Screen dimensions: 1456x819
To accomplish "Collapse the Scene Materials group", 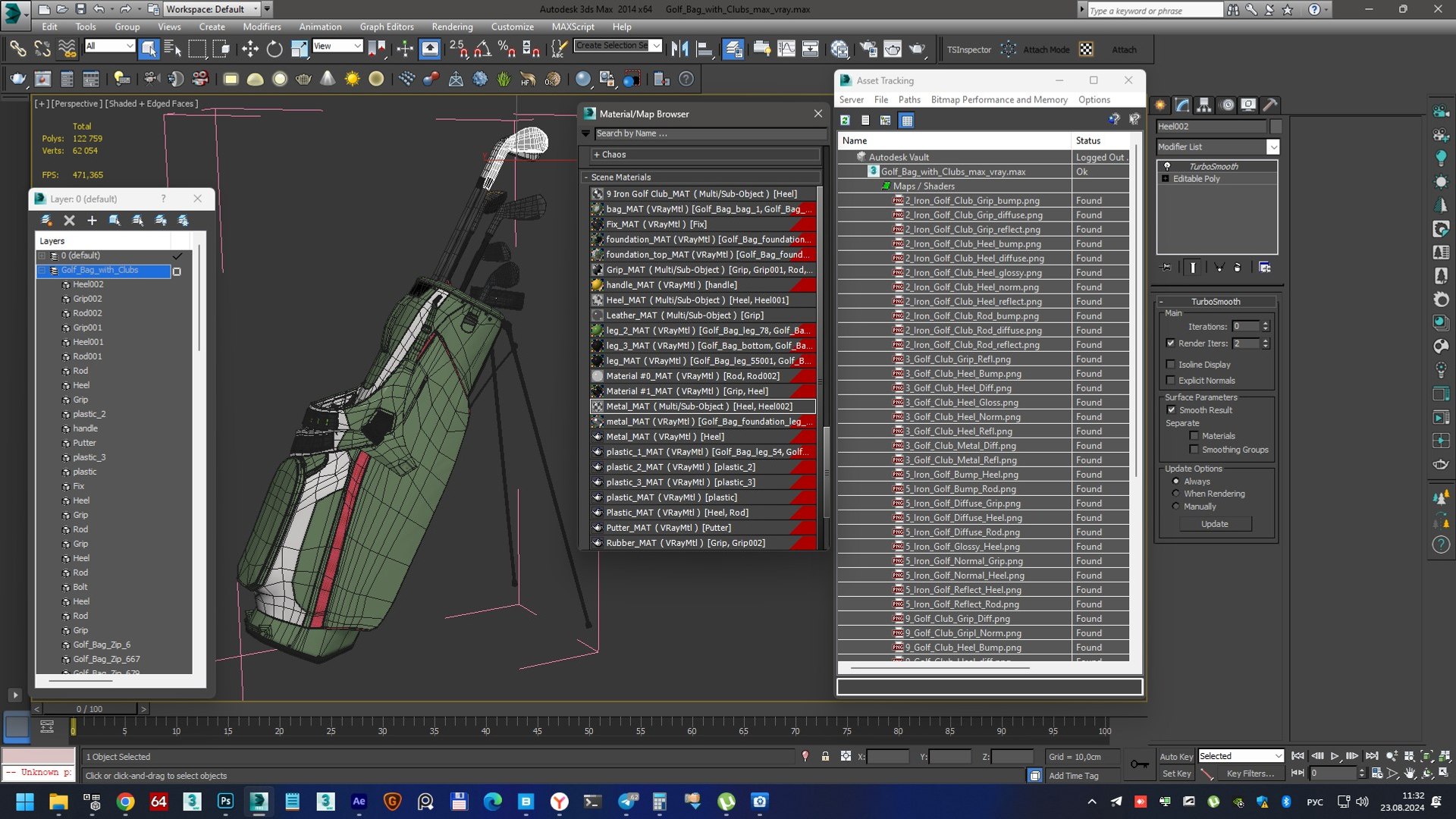I will [586, 177].
